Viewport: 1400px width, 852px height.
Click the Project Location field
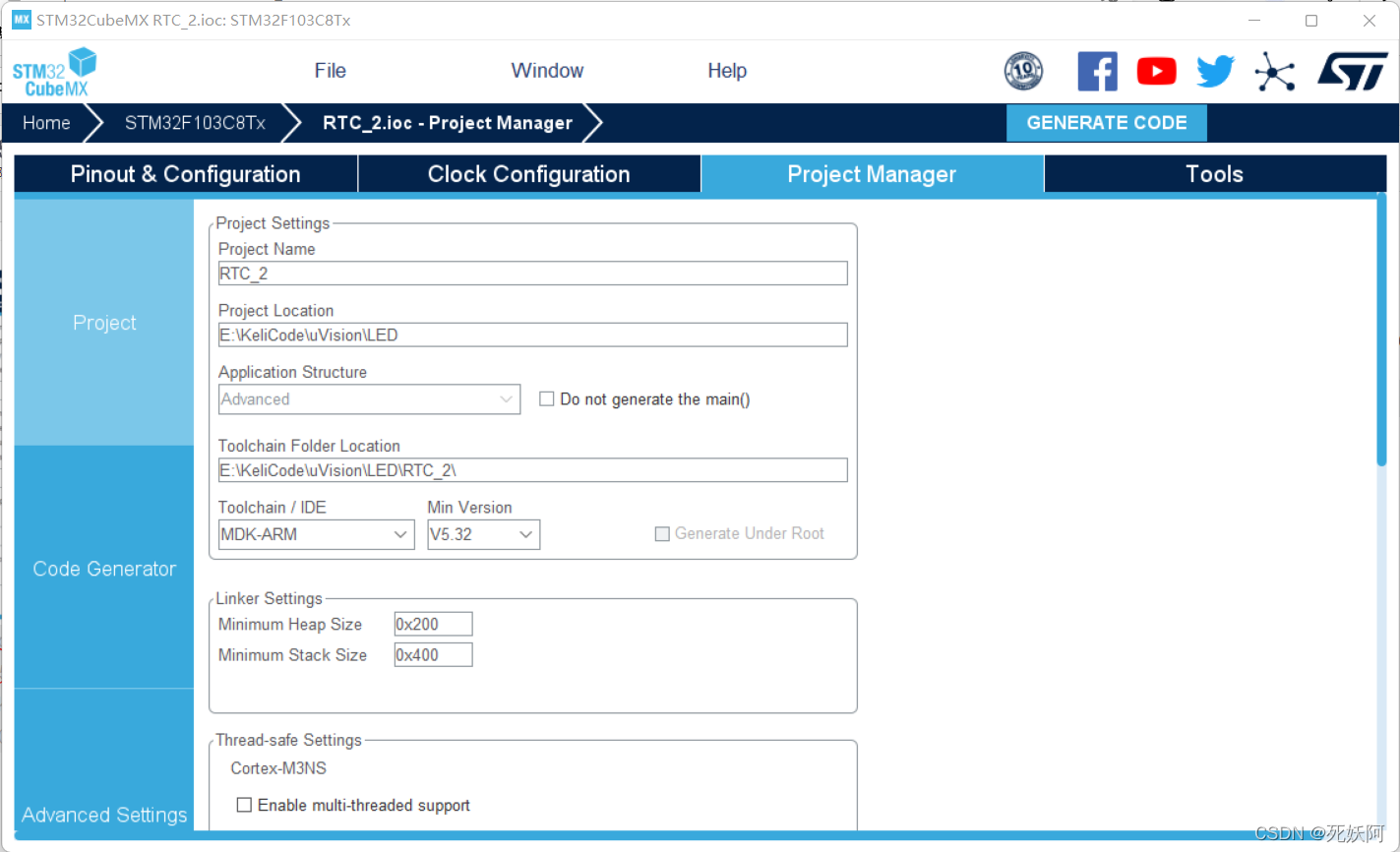coord(532,335)
